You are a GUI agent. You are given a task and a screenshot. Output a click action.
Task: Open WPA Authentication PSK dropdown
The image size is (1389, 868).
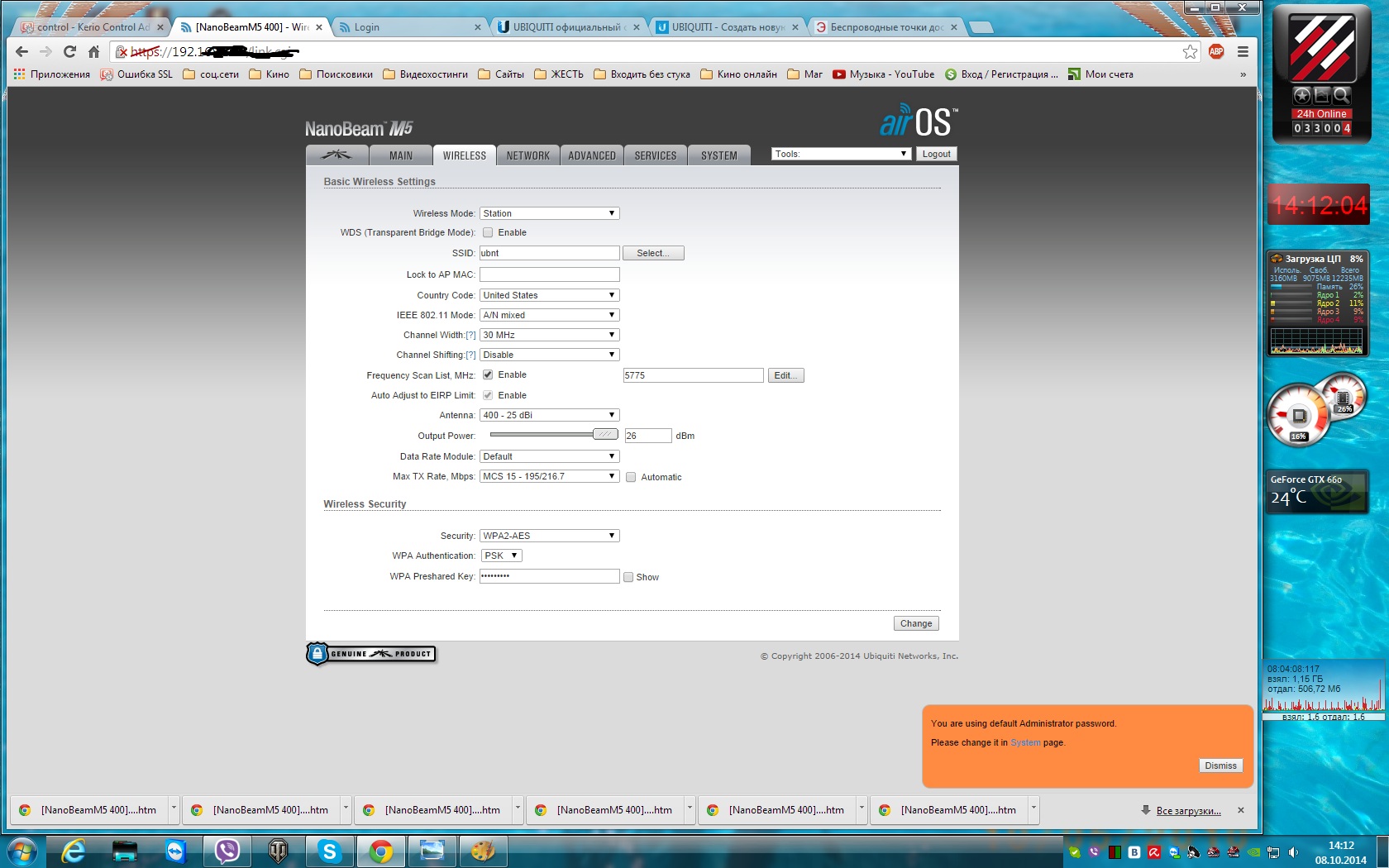(501, 556)
